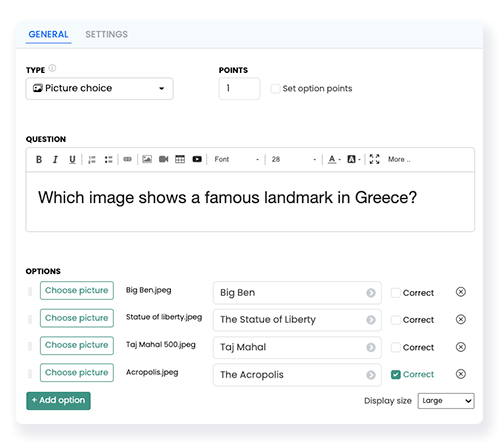Image resolution: width=500 pixels, height=445 pixels.
Task: Mark The Statue of Liberty as Correct
Action: click(x=396, y=320)
